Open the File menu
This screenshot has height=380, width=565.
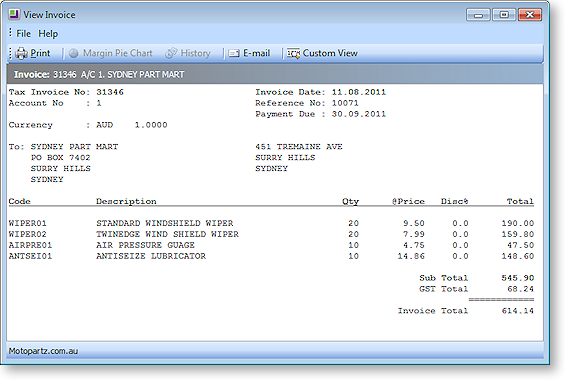(23, 33)
